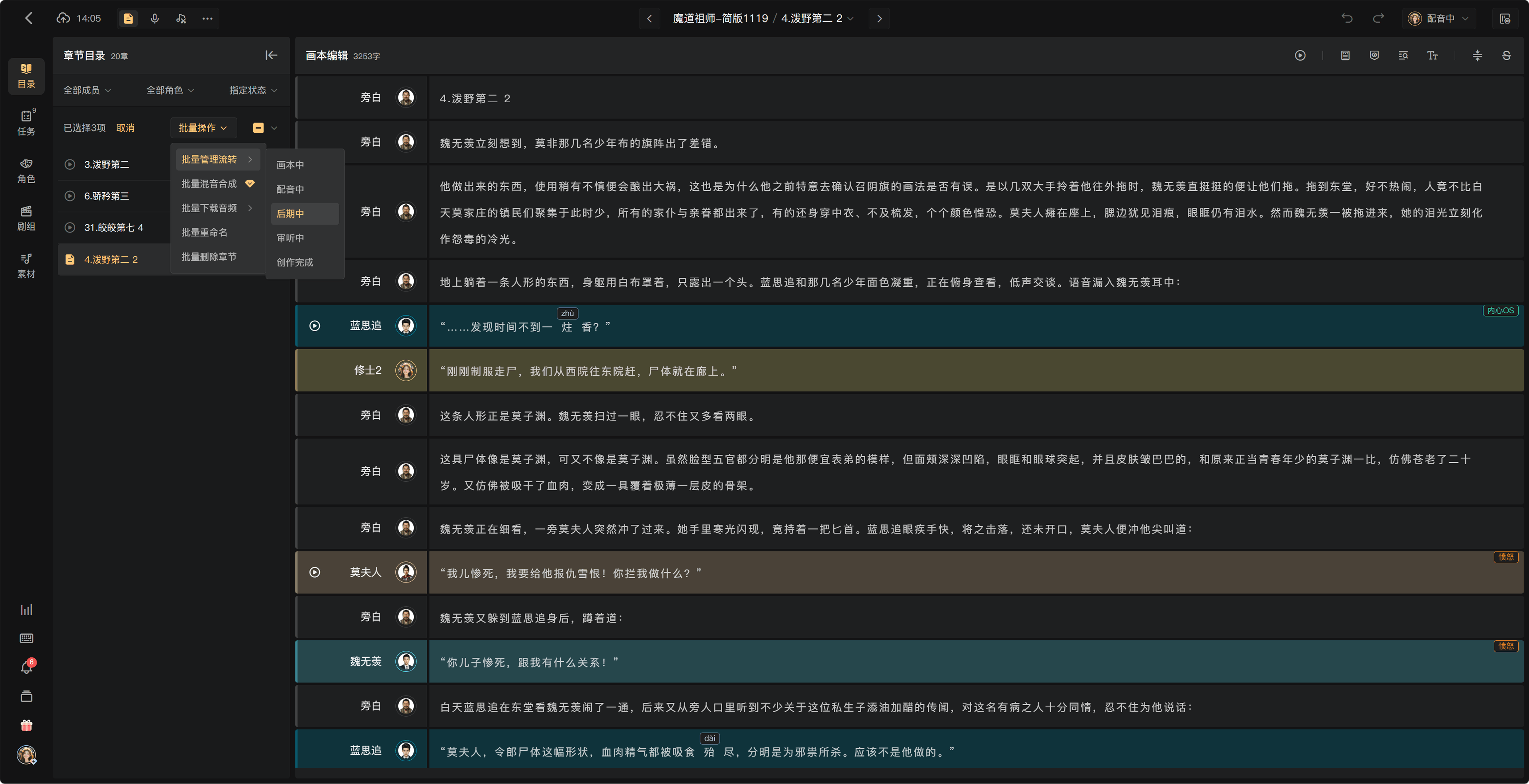Choose 批量混音合成 menu item
This screenshot has height=784, width=1529.
pyautogui.click(x=218, y=184)
